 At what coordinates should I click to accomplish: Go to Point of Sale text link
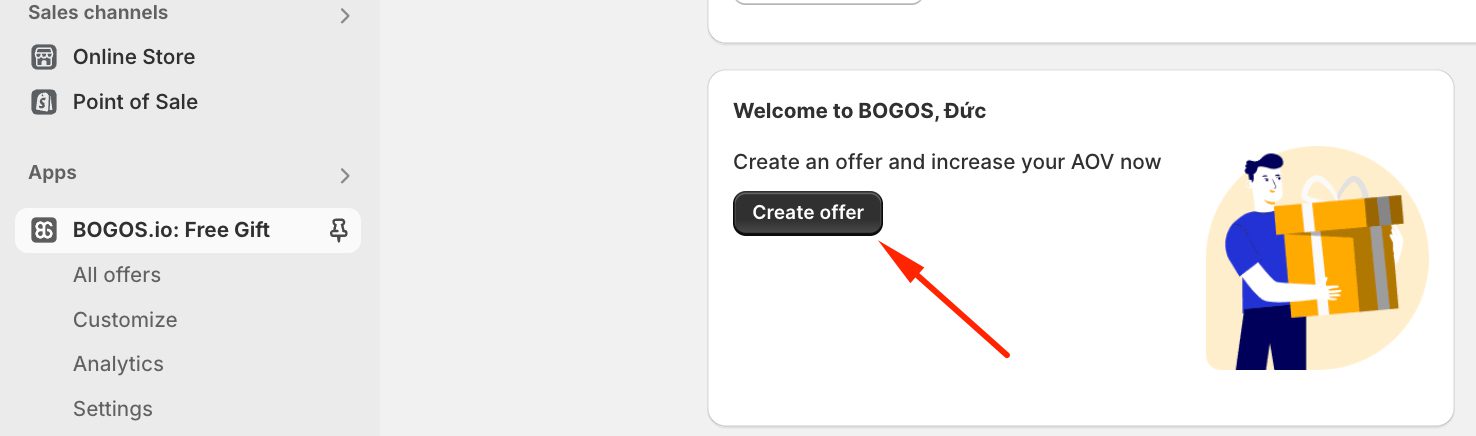click(135, 102)
